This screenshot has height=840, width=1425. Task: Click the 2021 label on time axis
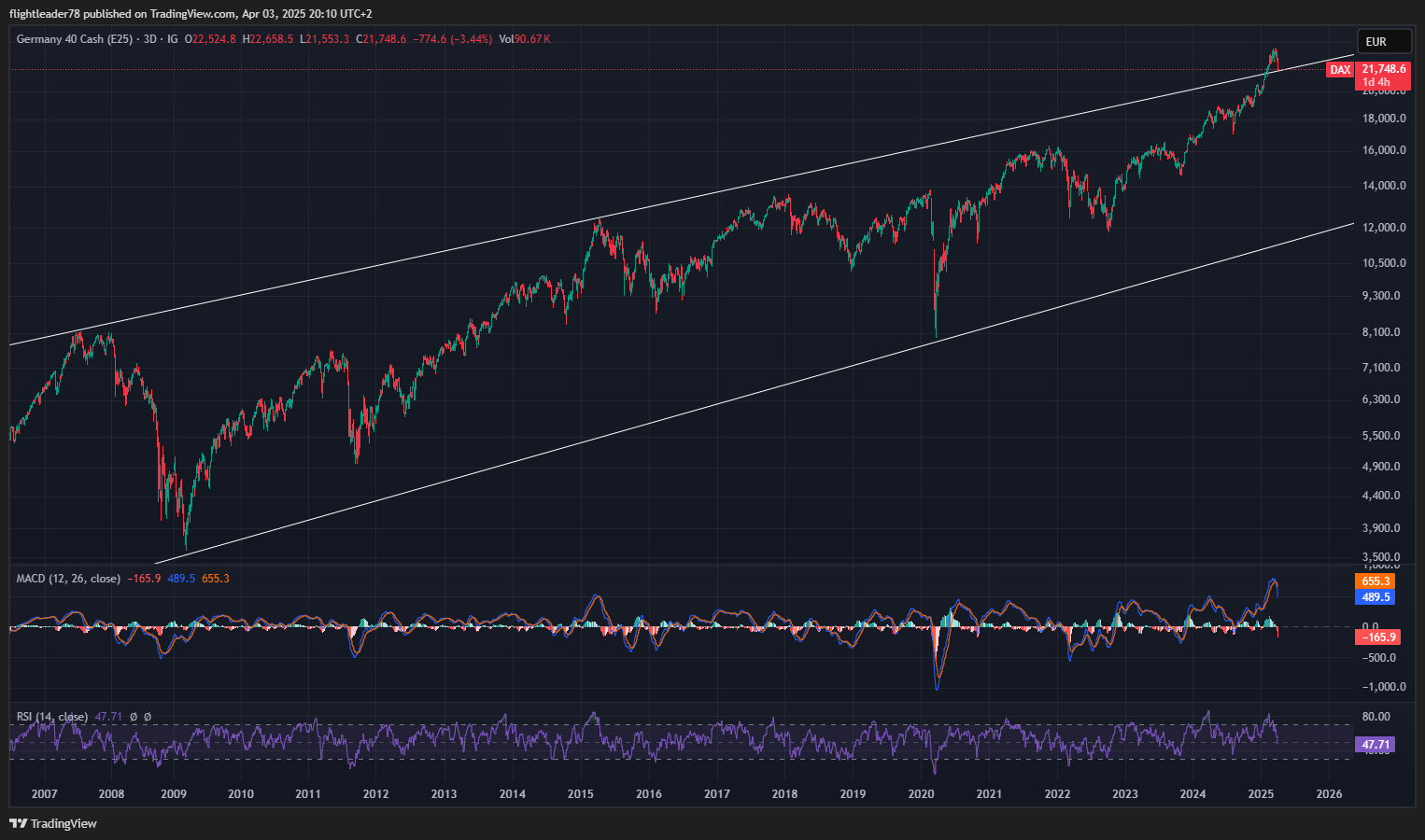[989, 794]
